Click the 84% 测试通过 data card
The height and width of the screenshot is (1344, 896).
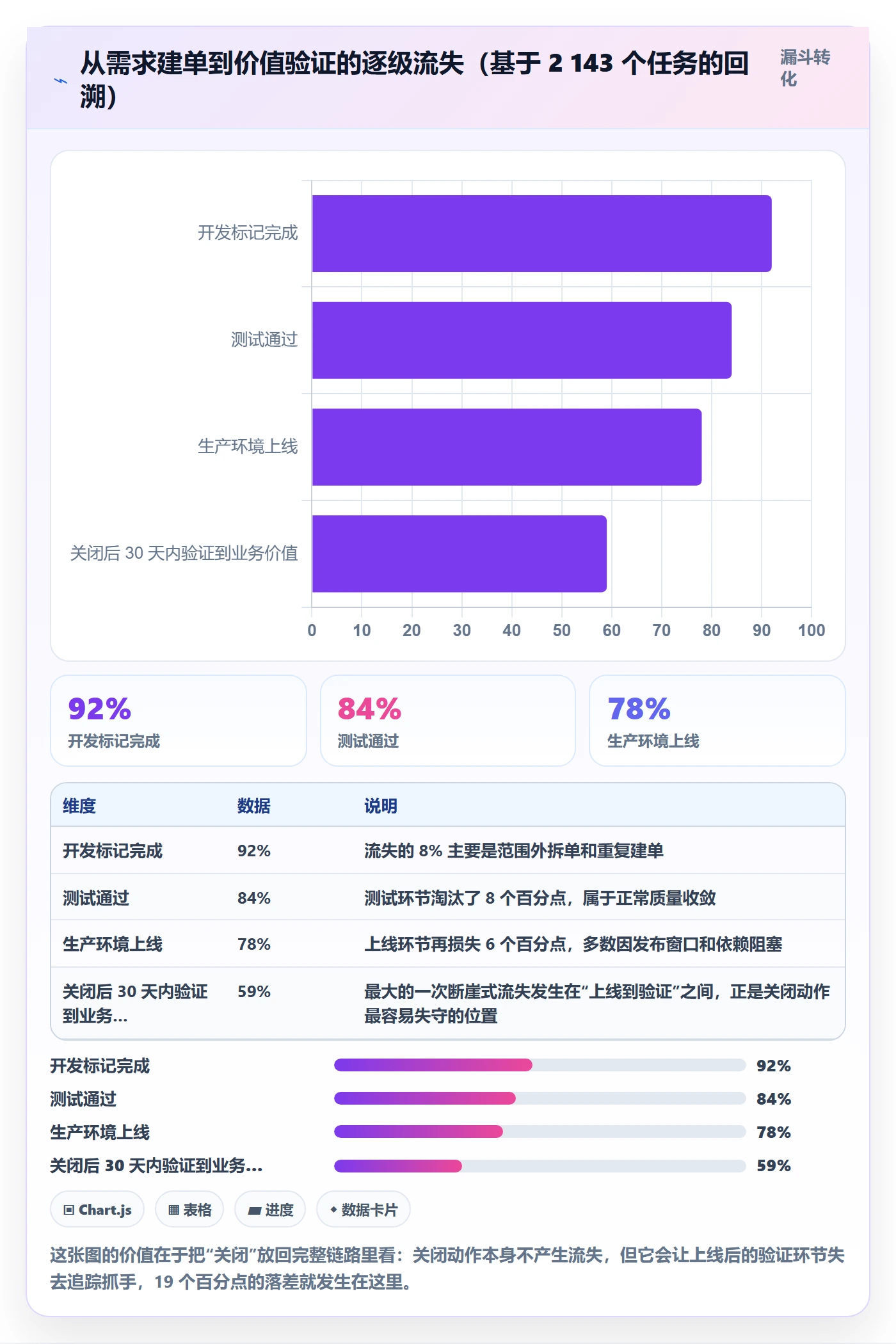click(448, 721)
